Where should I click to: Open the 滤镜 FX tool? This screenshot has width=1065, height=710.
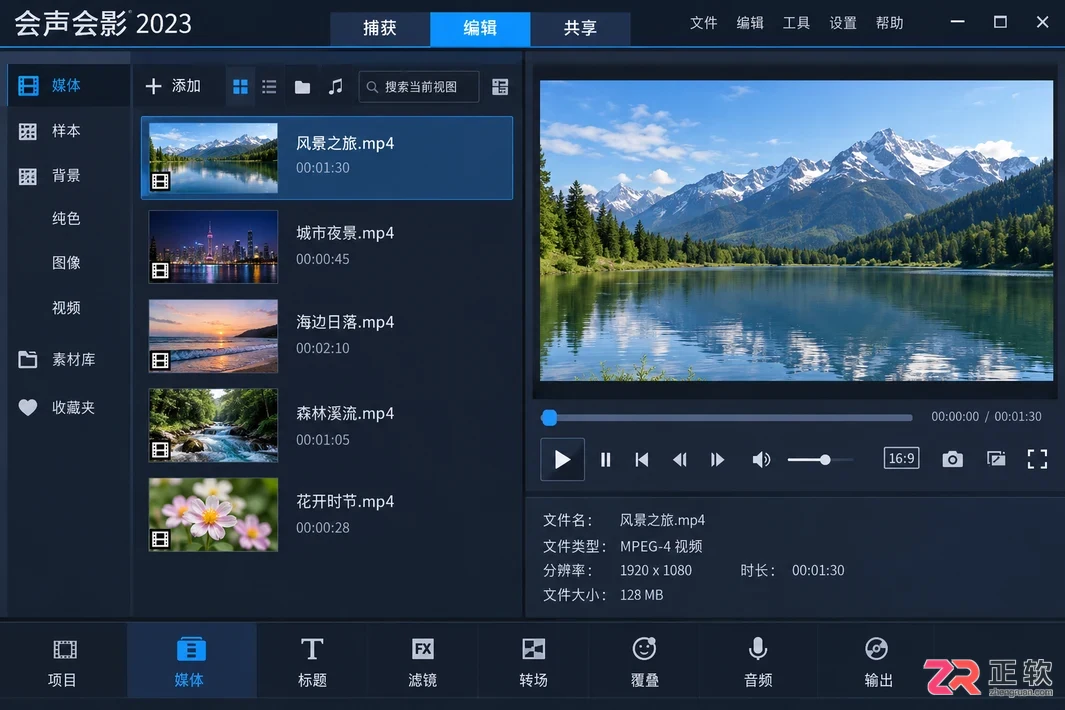[x=422, y=661]
